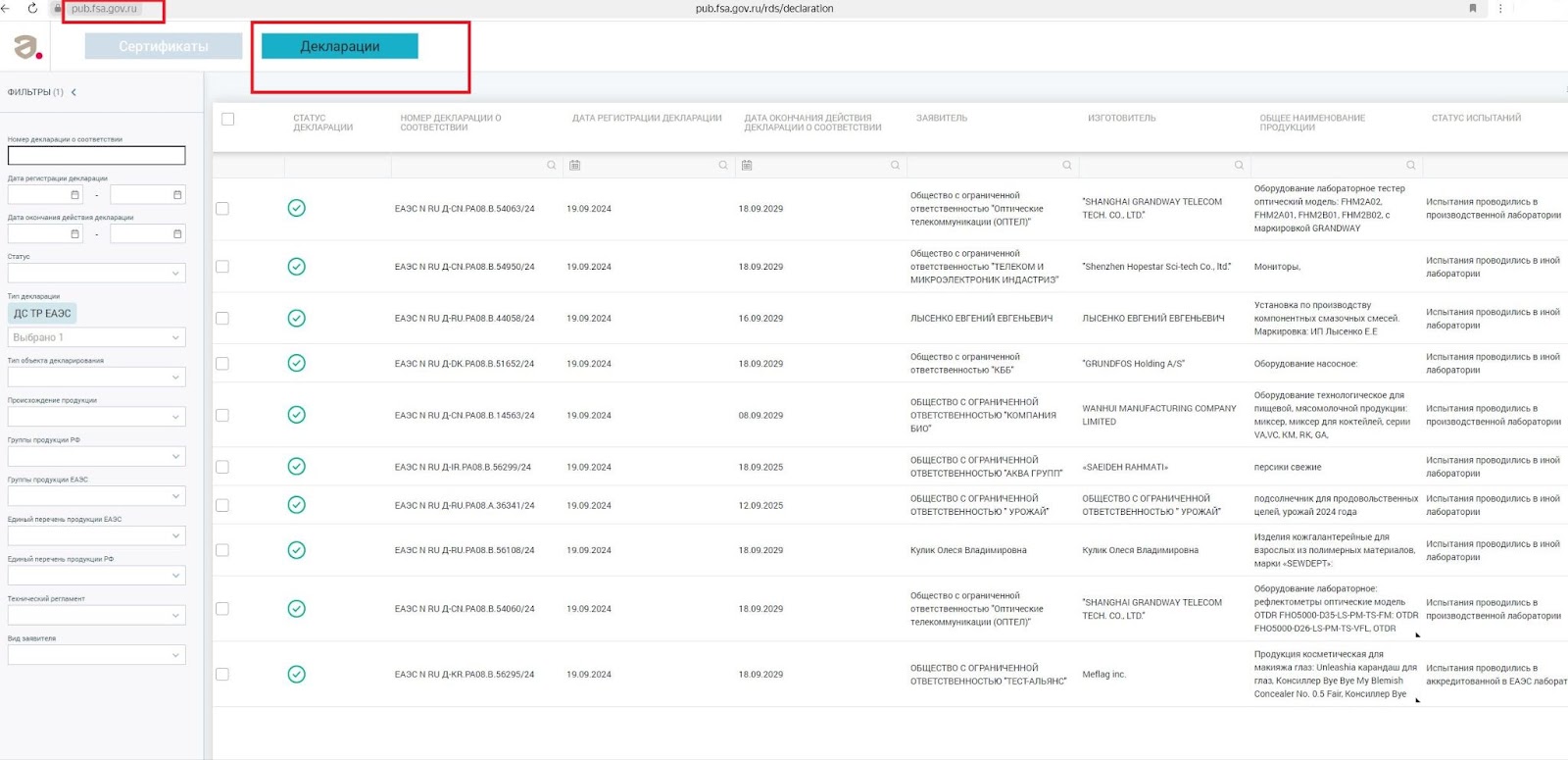Check the row for declaration 54063/24
The width and height of the screenshot is (1568, 760).
(x=222, y=209)
